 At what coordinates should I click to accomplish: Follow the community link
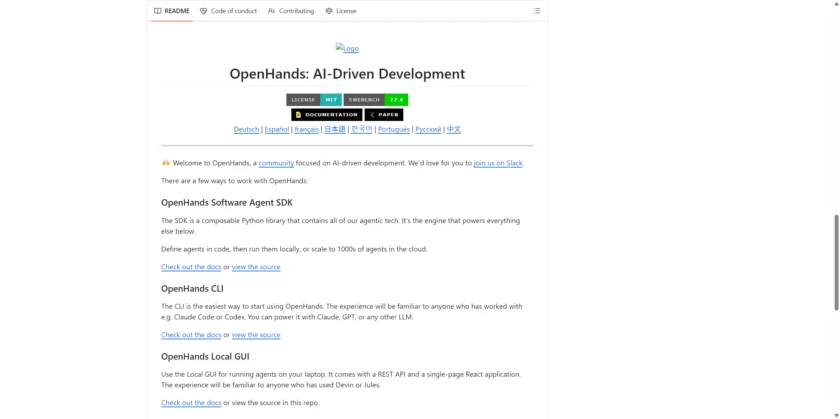coord(276,163)
